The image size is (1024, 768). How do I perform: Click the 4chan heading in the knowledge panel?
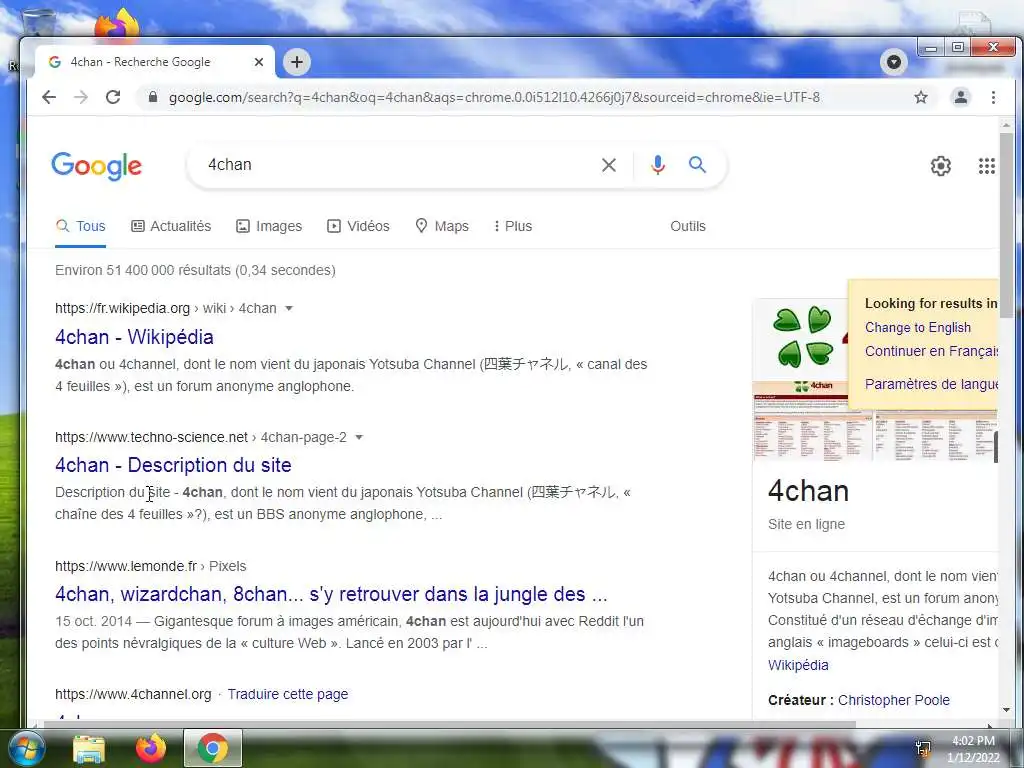[808, 491]
